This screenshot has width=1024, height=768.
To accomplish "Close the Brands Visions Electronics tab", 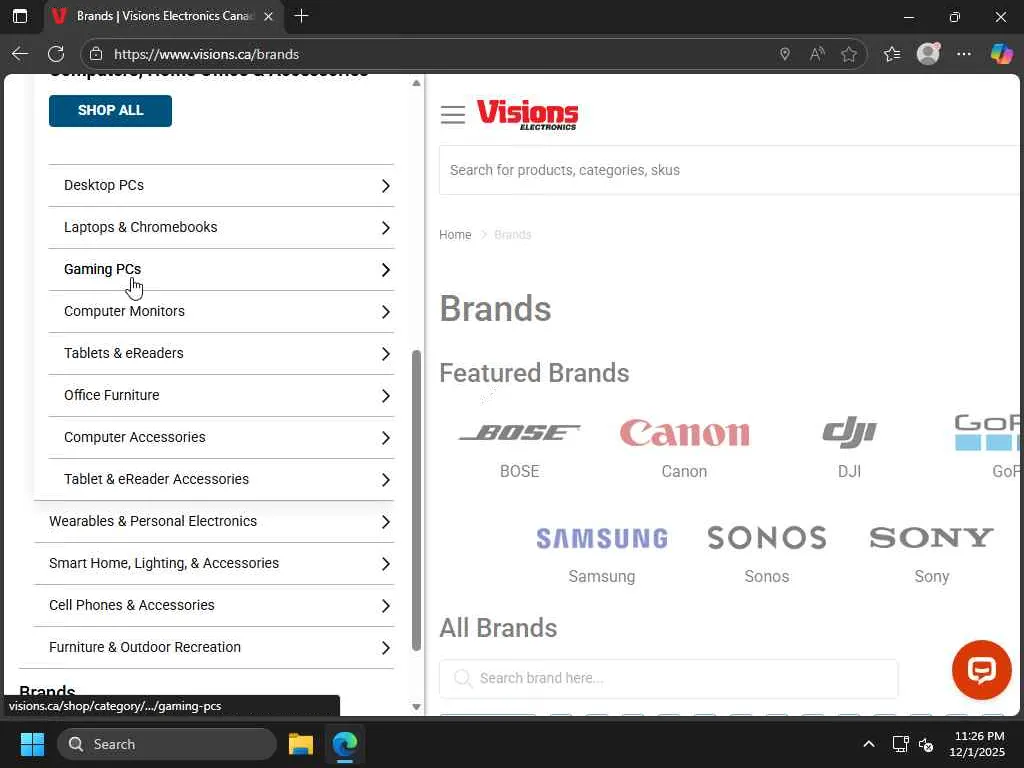I will 268,16.
